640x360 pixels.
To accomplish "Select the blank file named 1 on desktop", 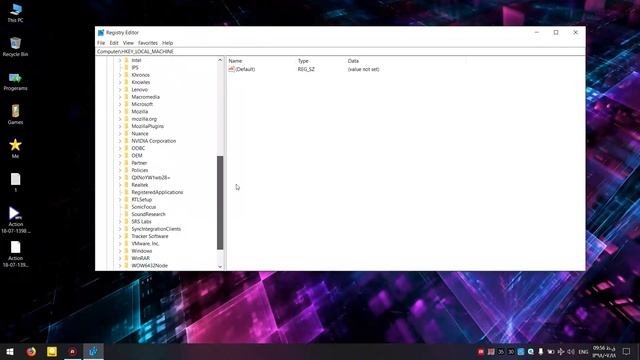I will (16, 182).
